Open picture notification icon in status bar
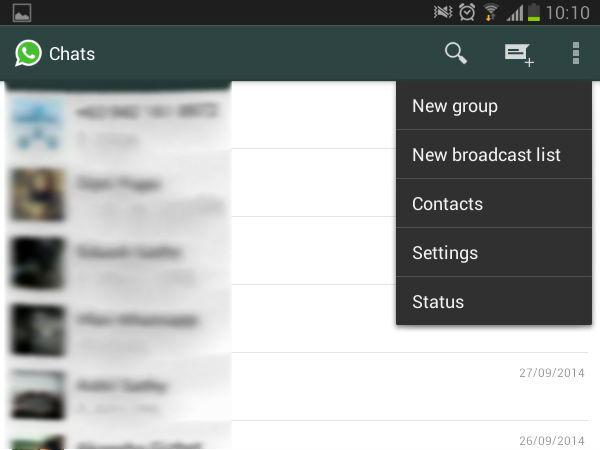This screenshot has height=450, width=600. coord(21,12)
